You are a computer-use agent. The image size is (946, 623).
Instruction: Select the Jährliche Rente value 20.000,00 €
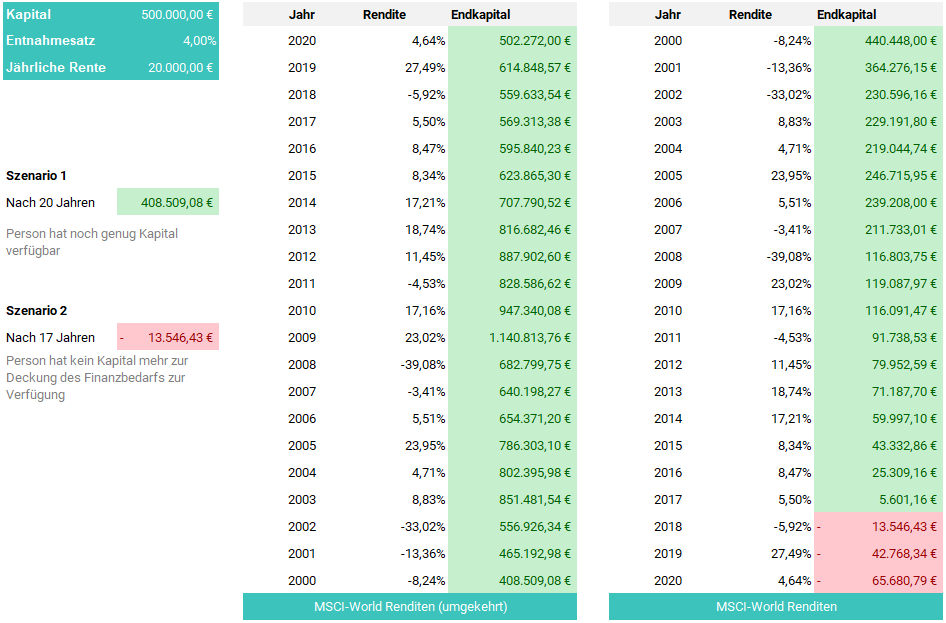pyautogui.click(x=178, y=68)
